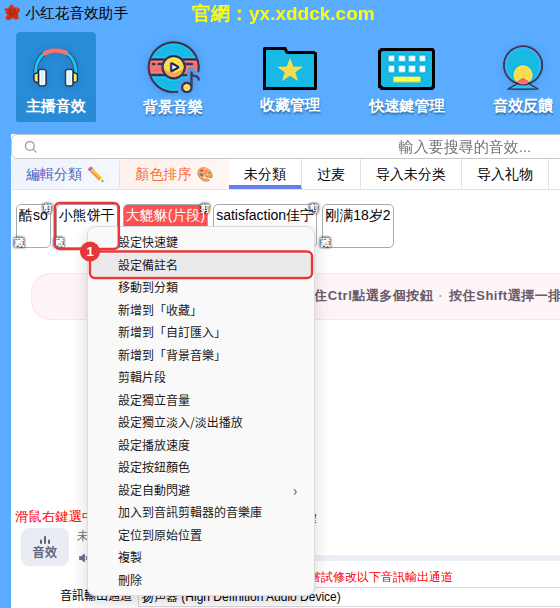Play the 刚满18岁2 sound button
This screenshot has height=608, width=560.
click(358, 226)
